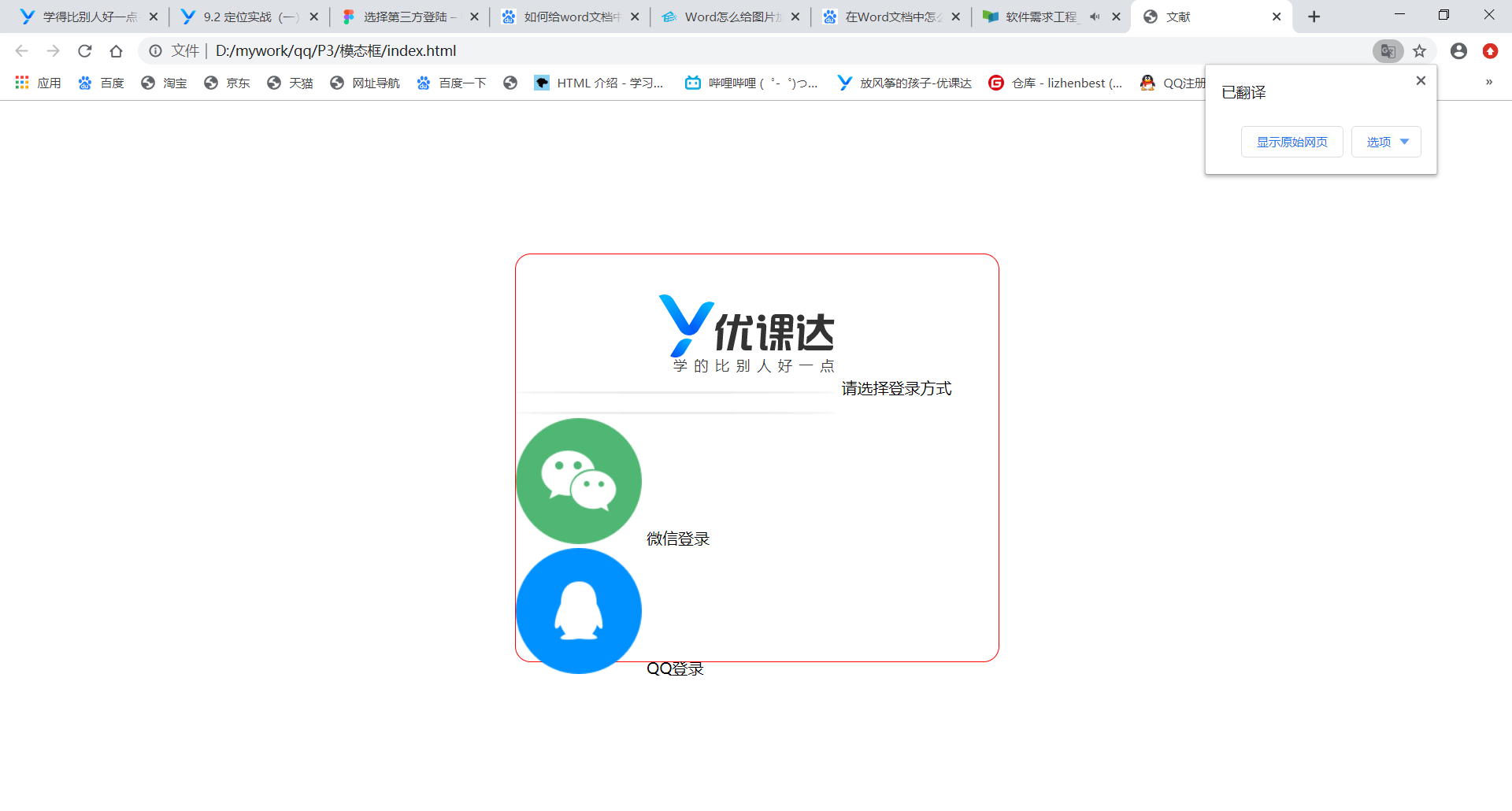1512x811 pixels.
Task: Restore down the browser window
Action: pyautogui.click(x=1443, y=15)
